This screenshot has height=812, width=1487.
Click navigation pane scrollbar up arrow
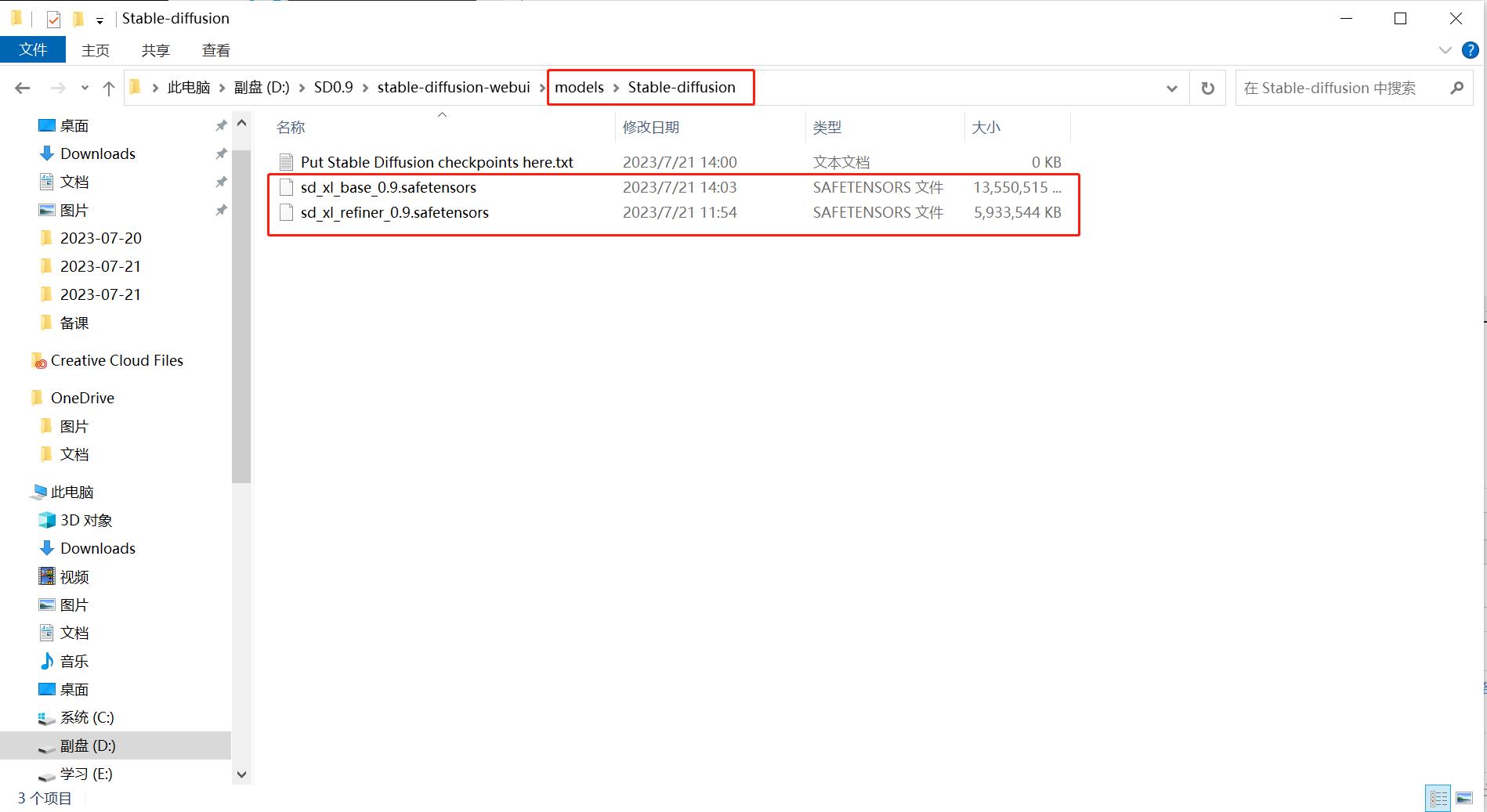[x=241, y=123]
